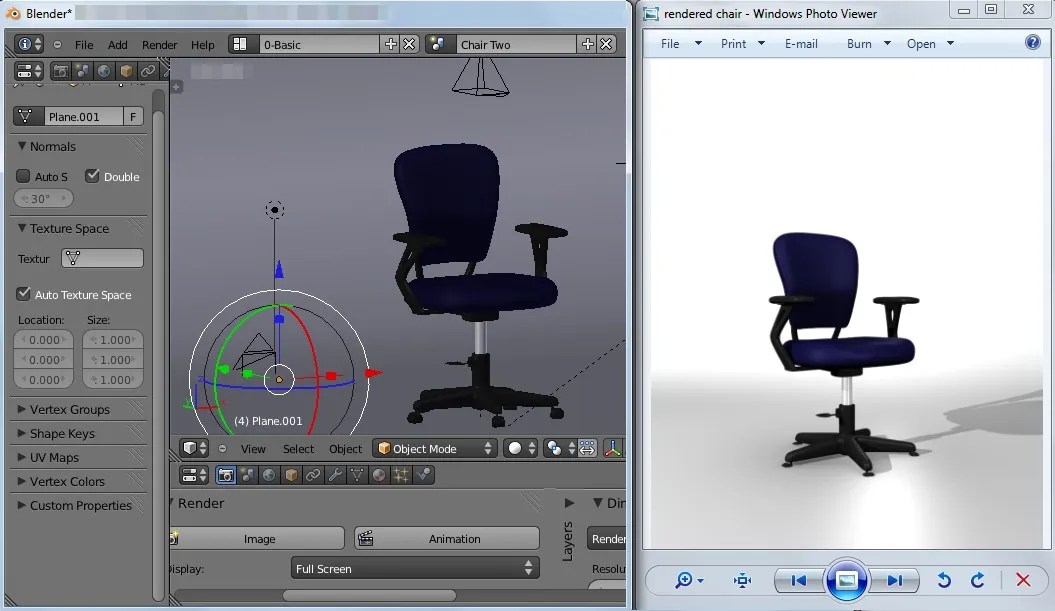Image resolution: width=1055 pixels, height=611 pixels.
Task: Open Blender Help menu
Action: [203, 45]
